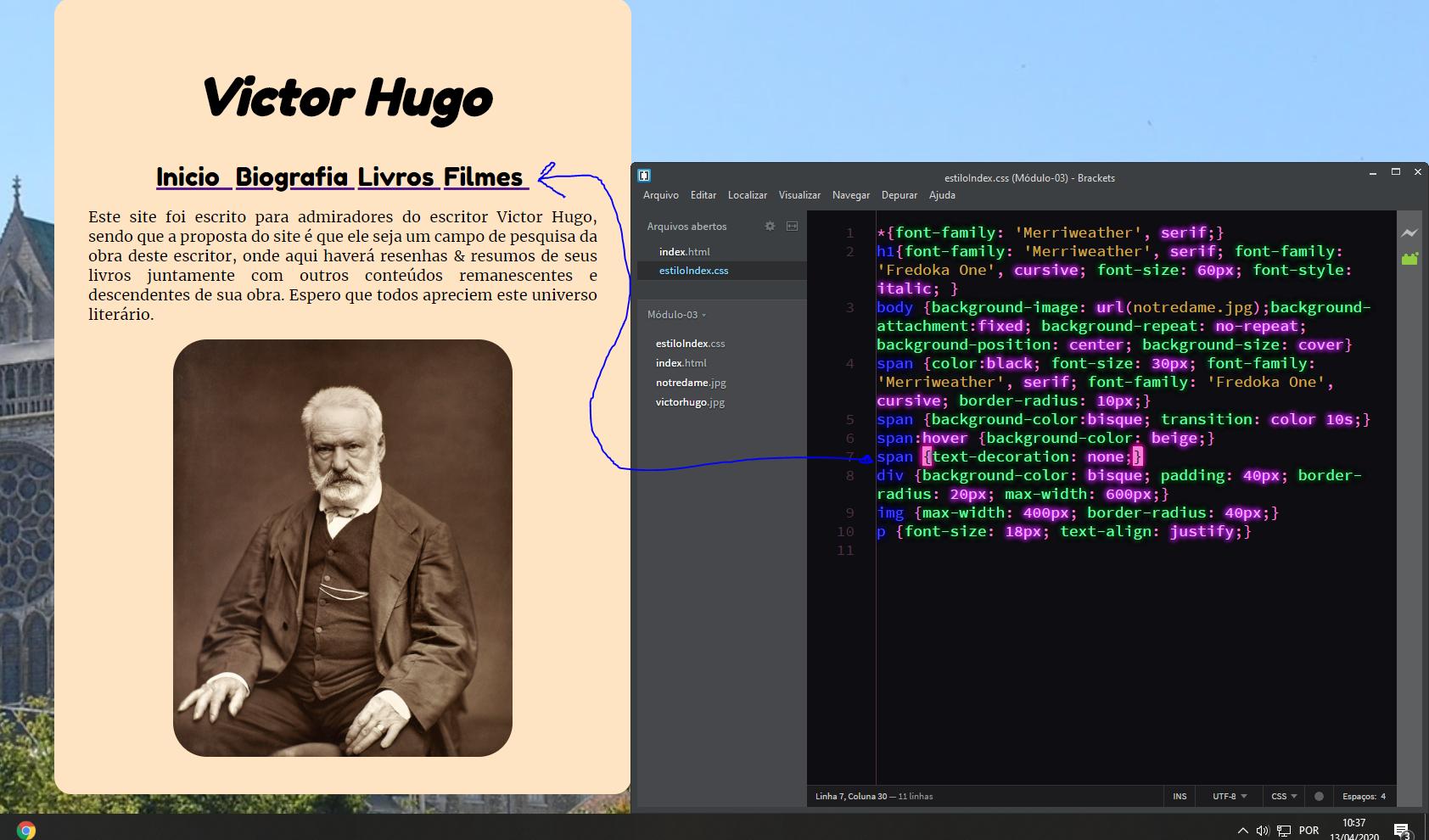
Task: Maximize the Brackets window
Action: pos(1395,172)
